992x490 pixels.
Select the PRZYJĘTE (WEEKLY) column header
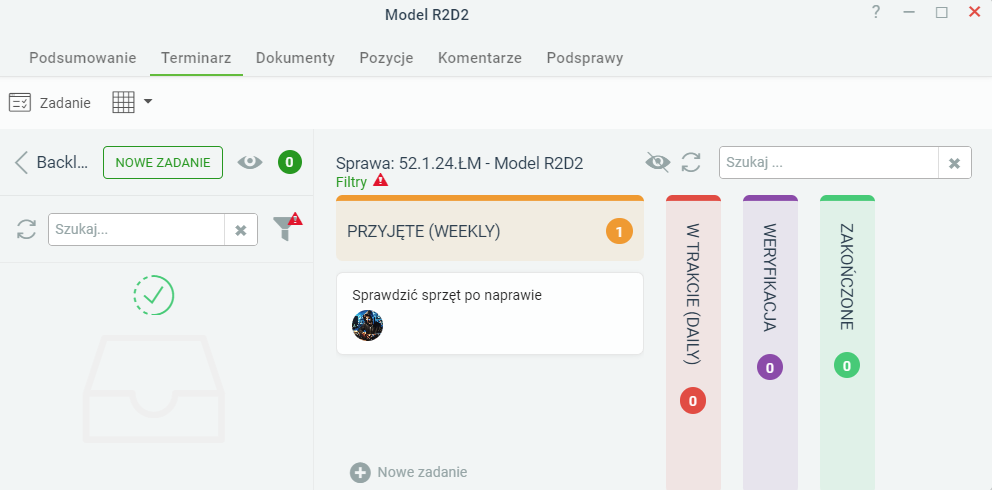tap(490, 230)
